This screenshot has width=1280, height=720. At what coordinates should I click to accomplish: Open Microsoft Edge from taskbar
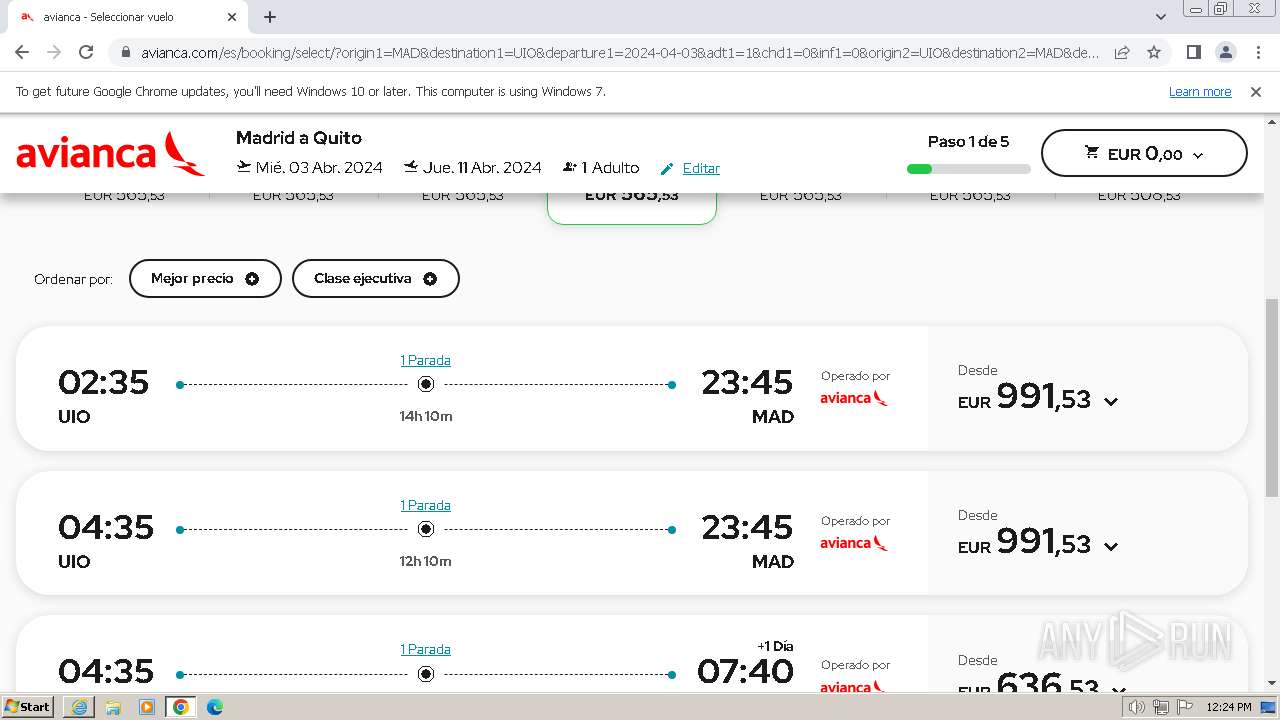coord(214,707)
